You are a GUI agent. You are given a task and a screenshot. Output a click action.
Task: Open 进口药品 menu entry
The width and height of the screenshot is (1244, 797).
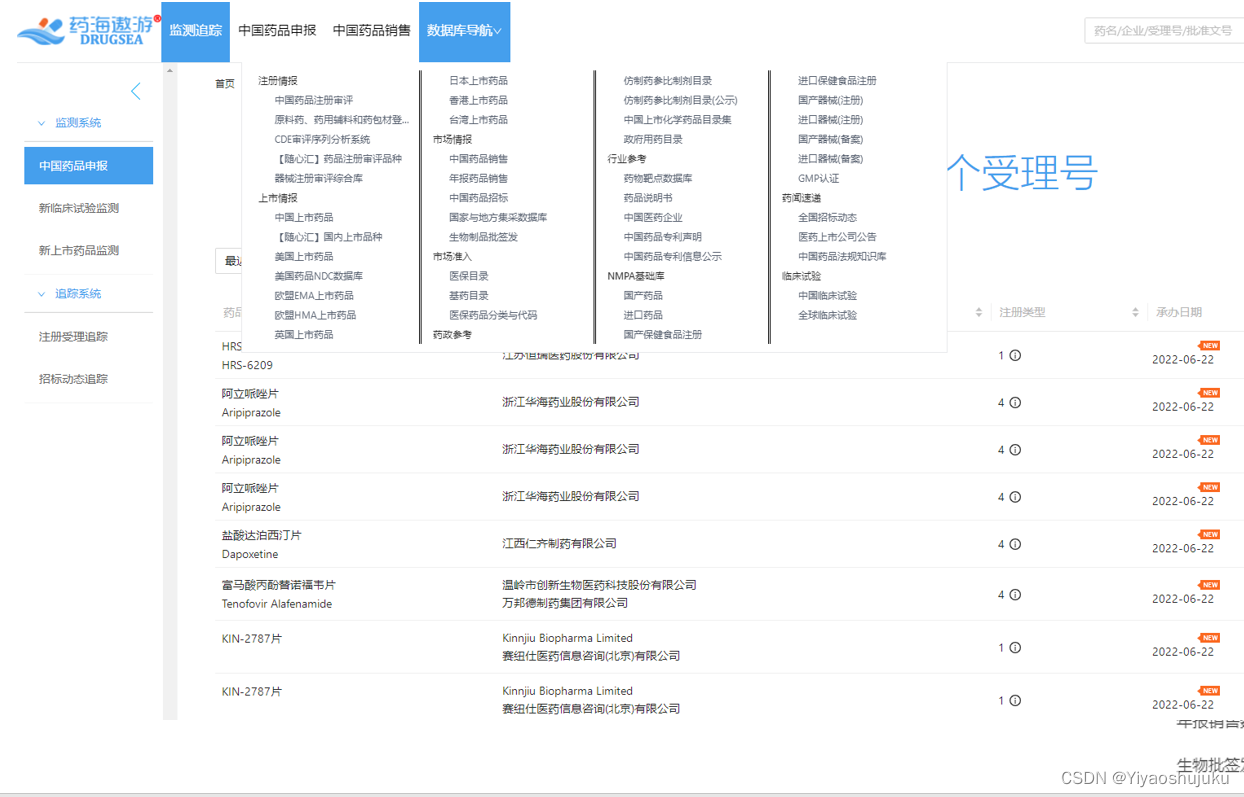pos(642,315)
